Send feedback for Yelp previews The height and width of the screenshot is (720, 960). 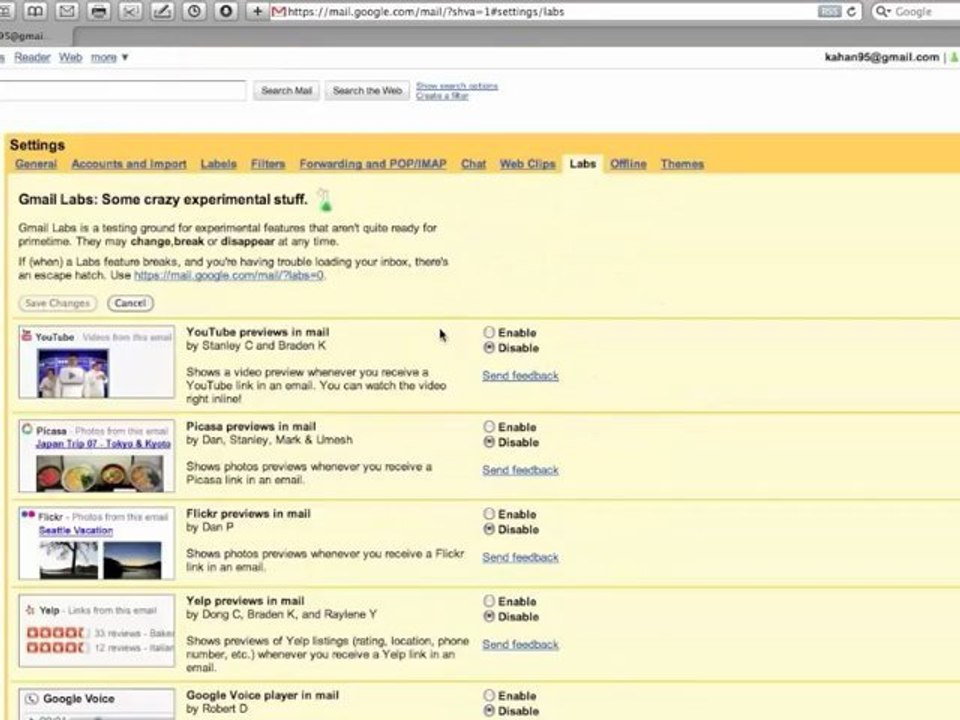point(520,644)
